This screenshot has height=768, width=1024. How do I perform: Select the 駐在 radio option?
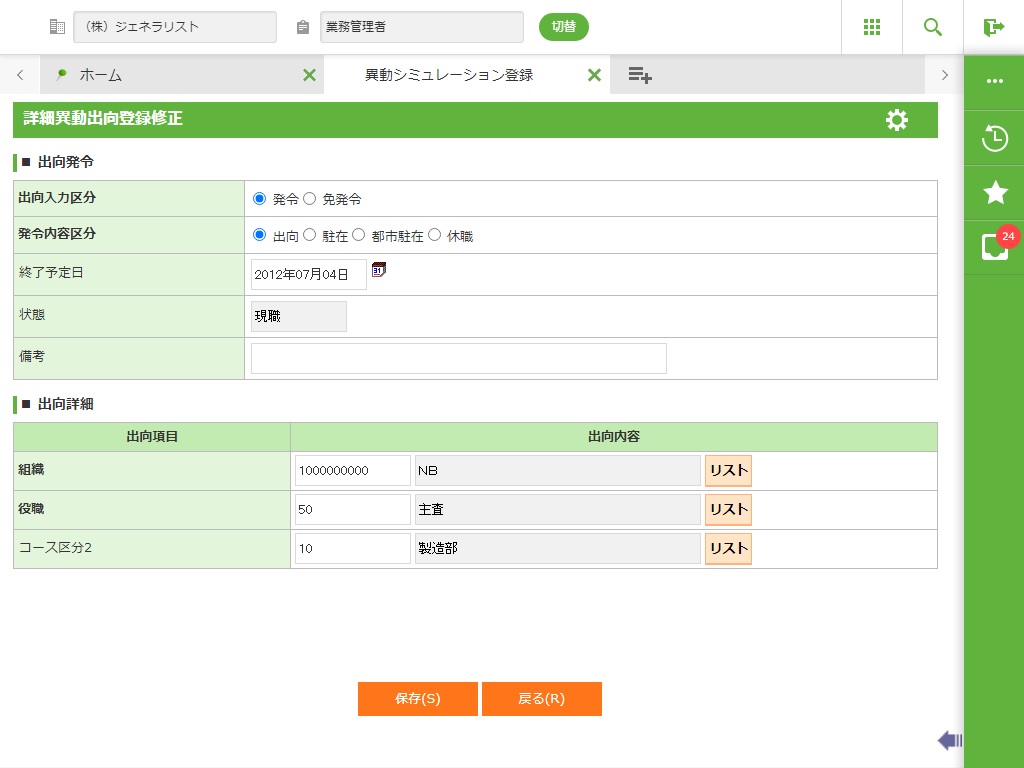(310, 236)
